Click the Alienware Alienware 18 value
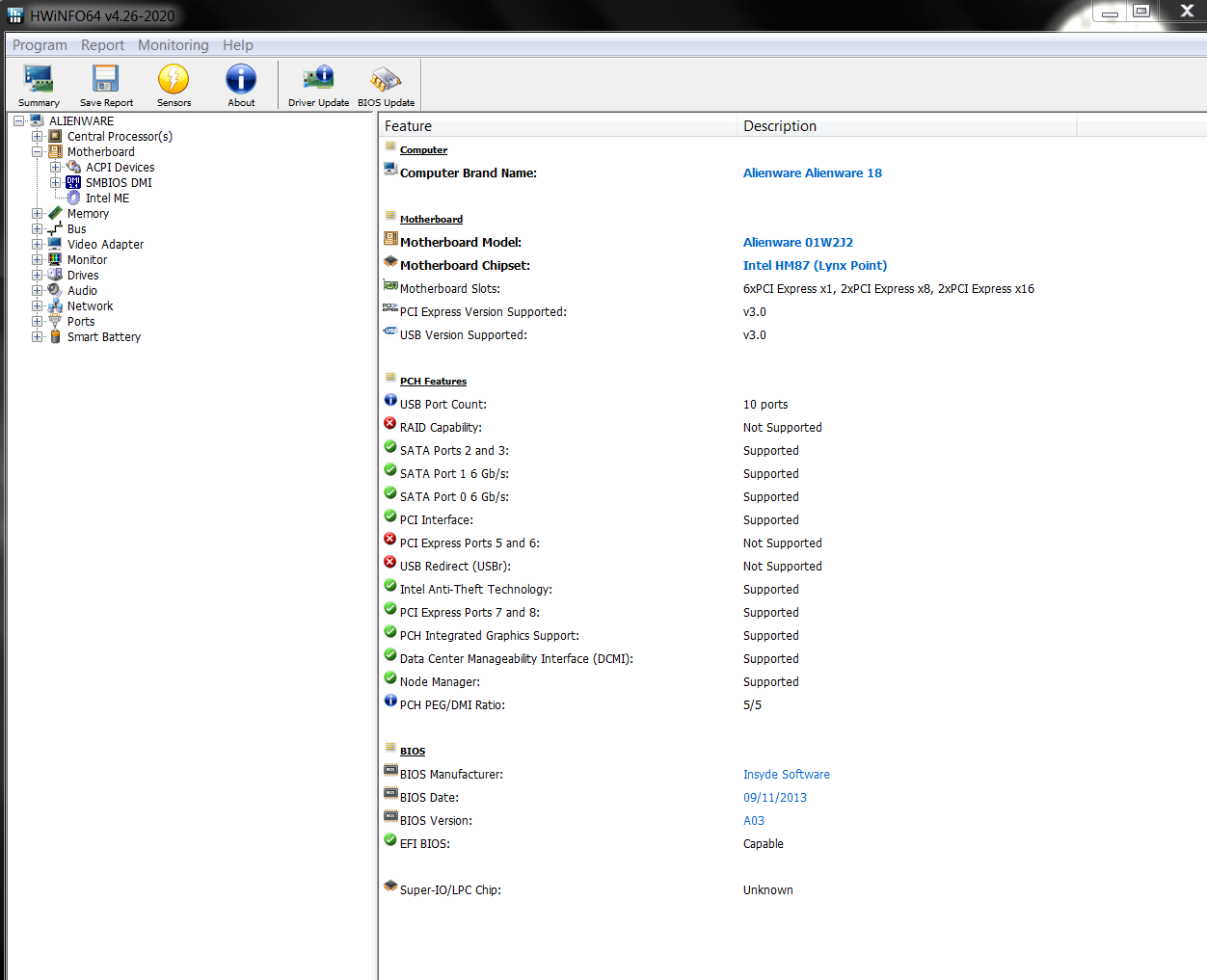 813,173
